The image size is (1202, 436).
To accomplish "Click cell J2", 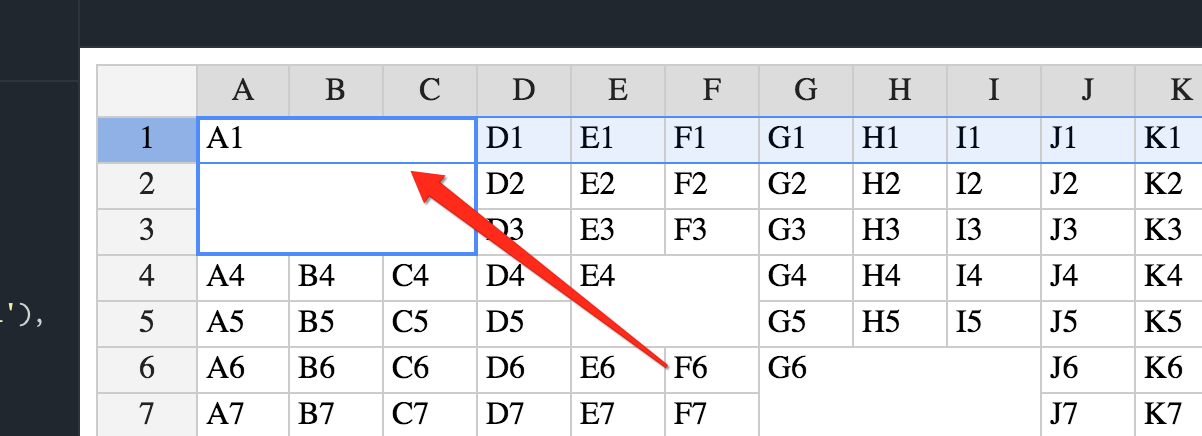I will pos(1089,186).
